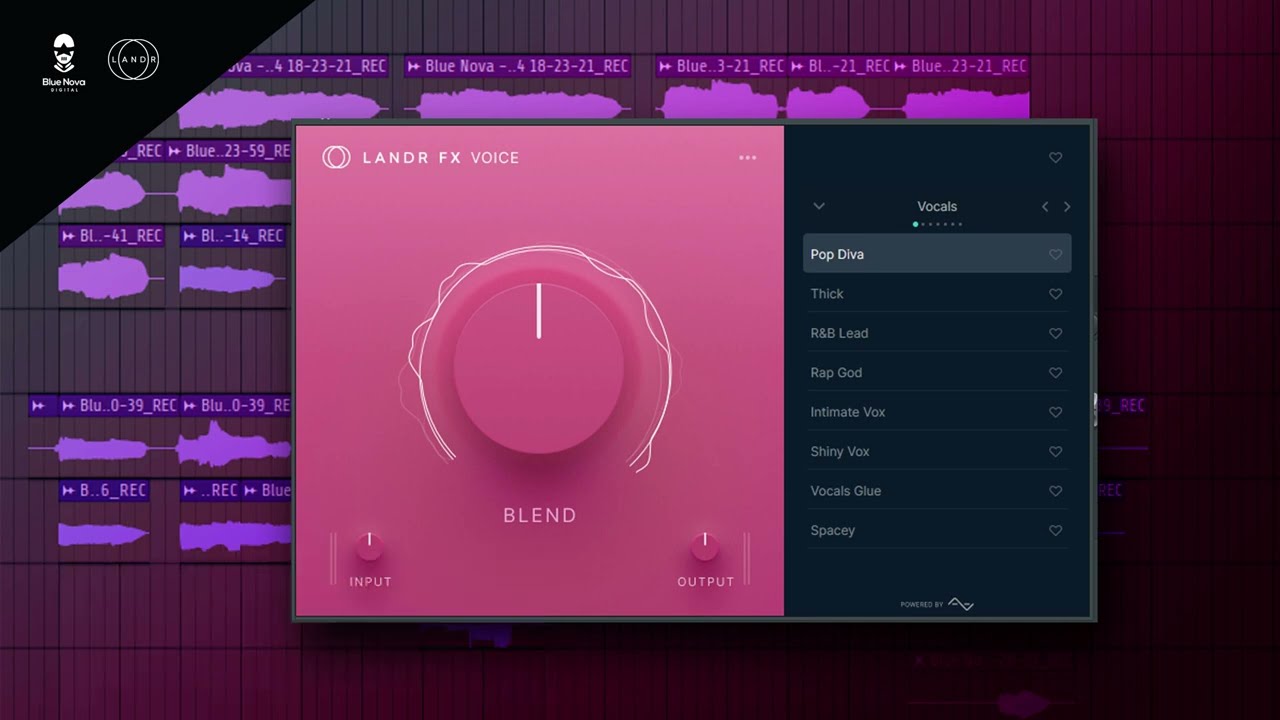Screen dimensions: 1280x720
Task: Select the Pop Diva preset
Action: tap(937, 254)
